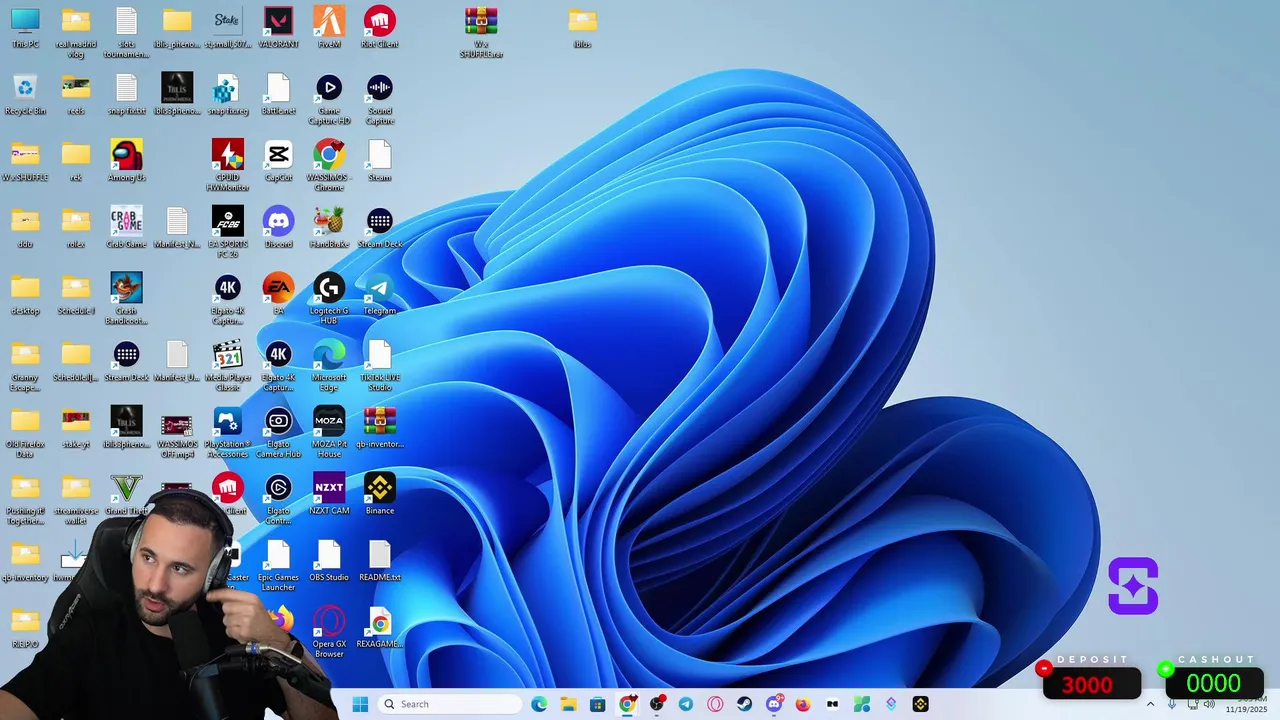Open the Discord desktop shortcut

278,227
